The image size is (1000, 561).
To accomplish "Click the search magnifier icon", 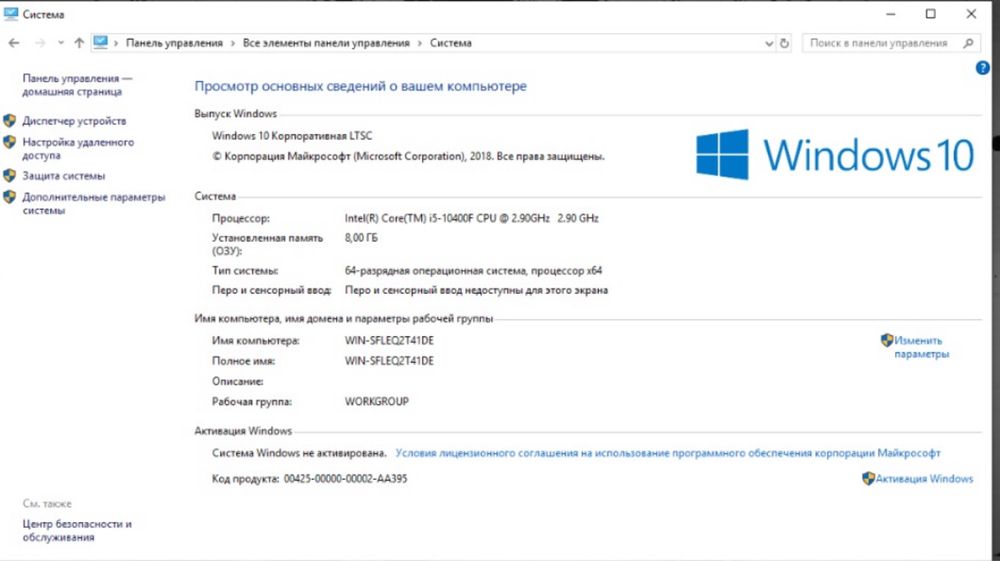I will [968, 43].
